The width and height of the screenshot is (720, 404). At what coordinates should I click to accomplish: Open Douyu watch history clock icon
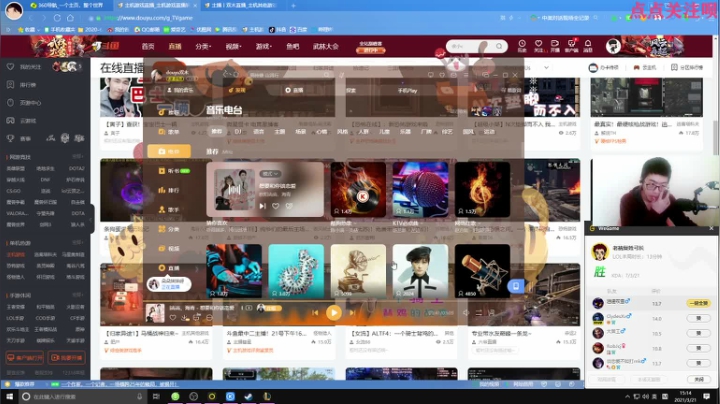pyautogui.click(x=522, y=45)
